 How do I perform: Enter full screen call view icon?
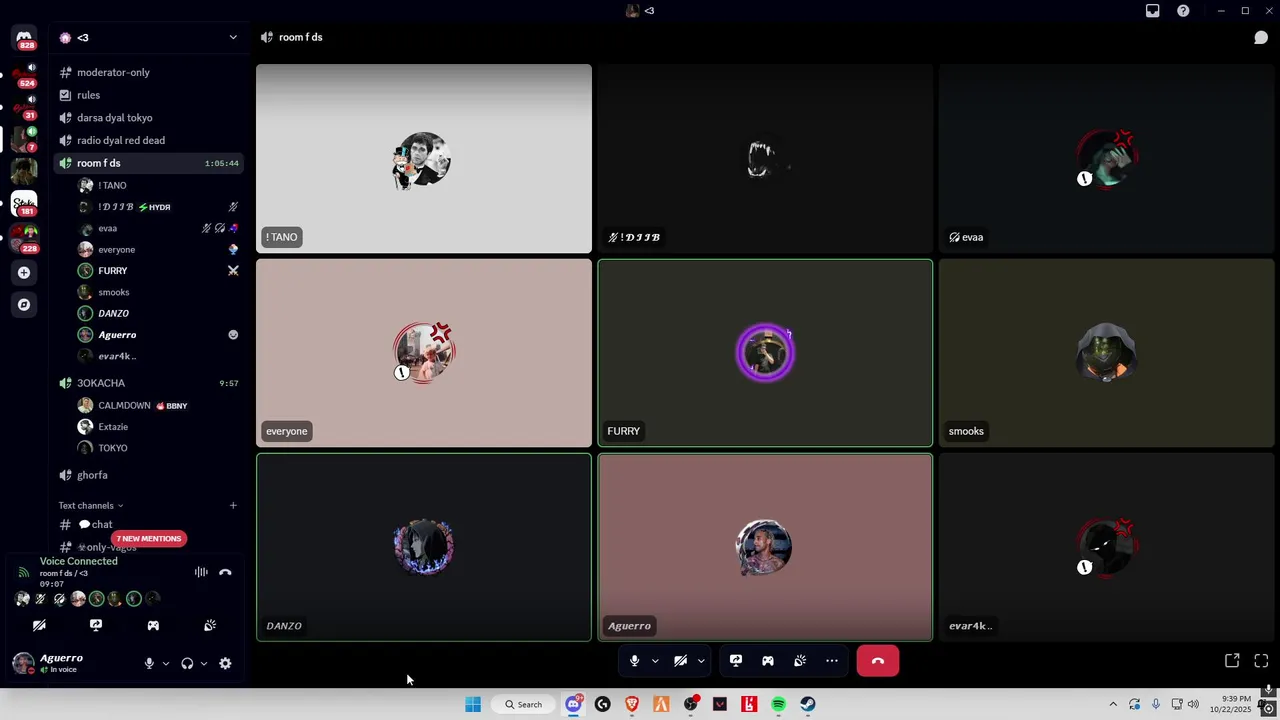(1261, 661)
